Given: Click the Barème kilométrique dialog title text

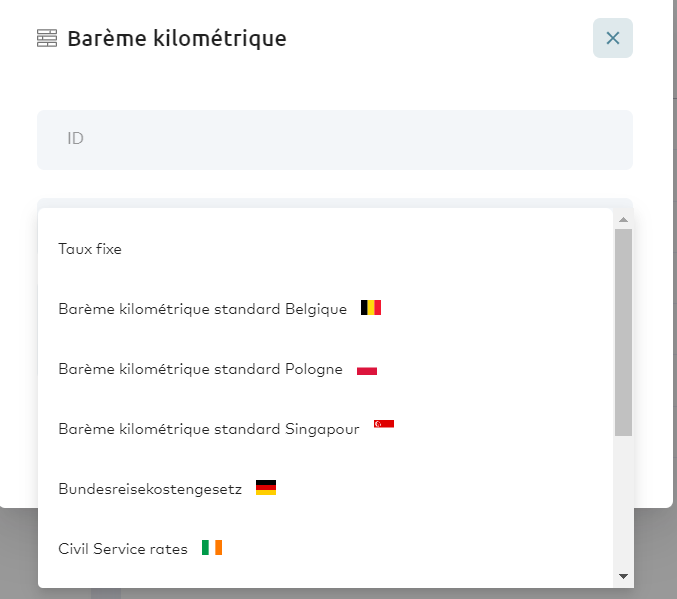Looking at the screenshot, I should pyautogui.click(x=177, y=39).
